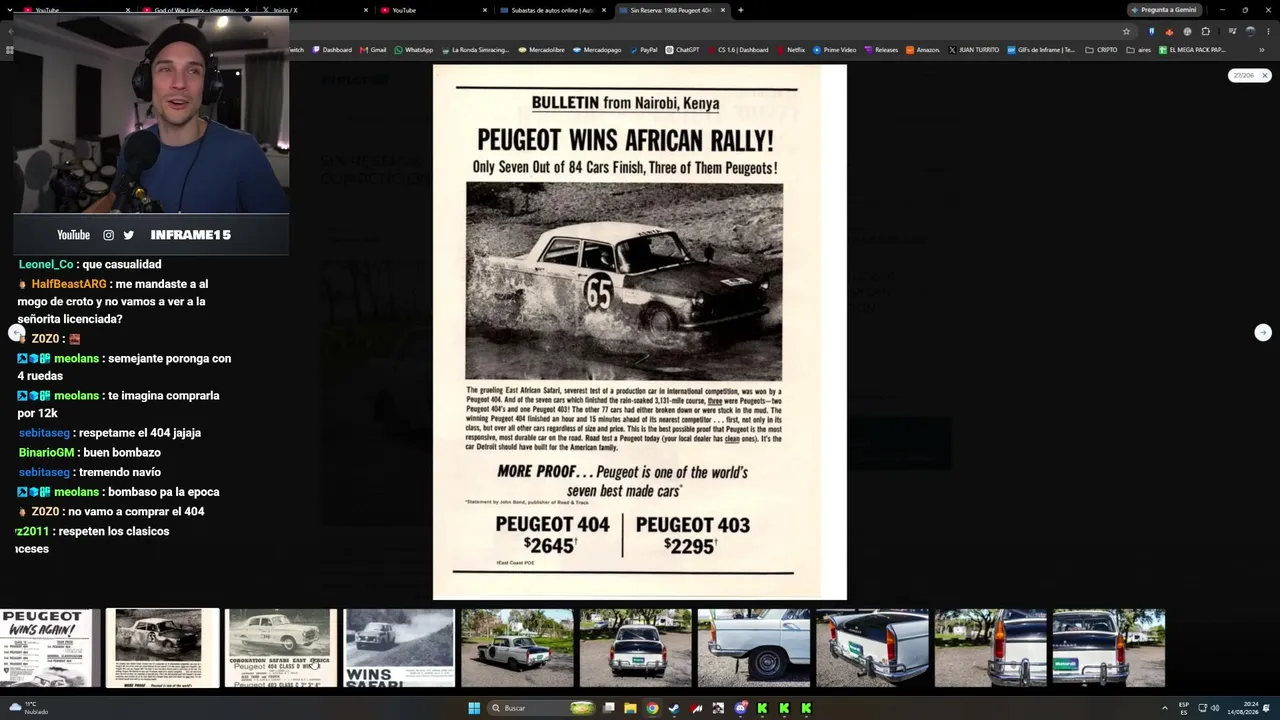
Task: Open Steam from the taskbar
Action: [x=674, y=708]
